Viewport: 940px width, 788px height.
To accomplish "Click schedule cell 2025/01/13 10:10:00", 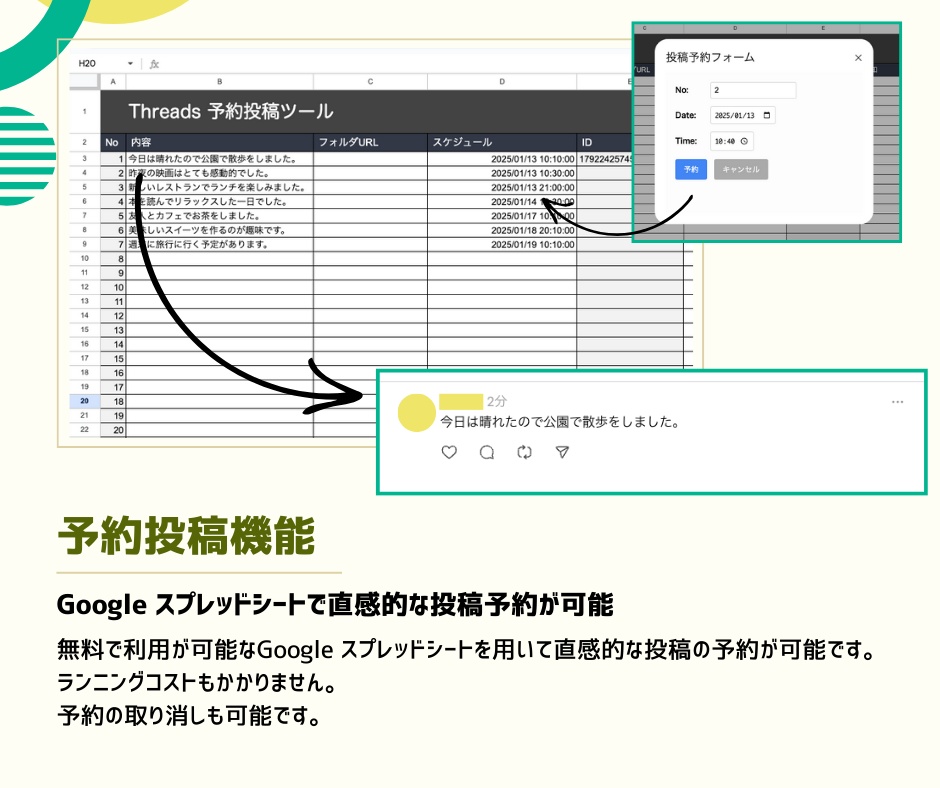I will 502,159.
